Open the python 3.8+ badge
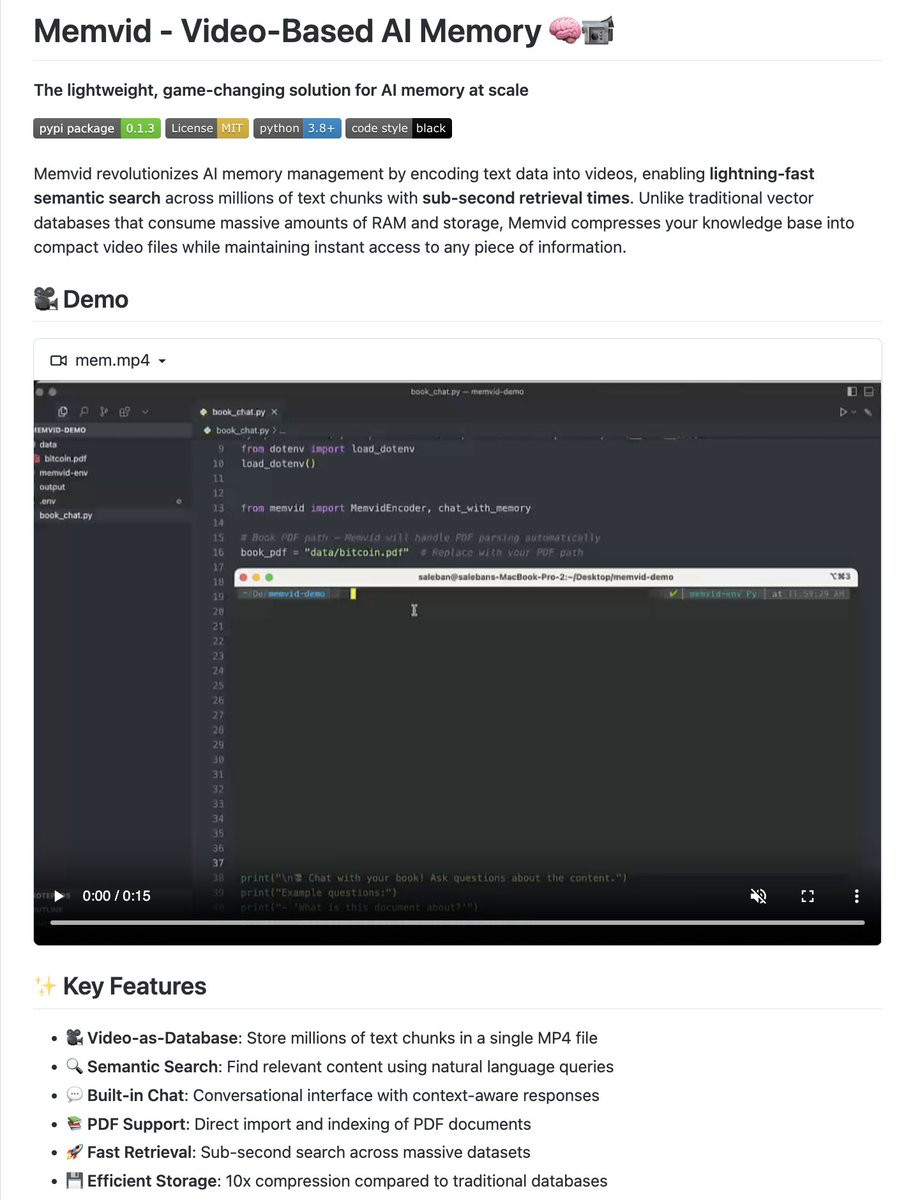This screenshot has height=1200, width=913. [297, 128]
